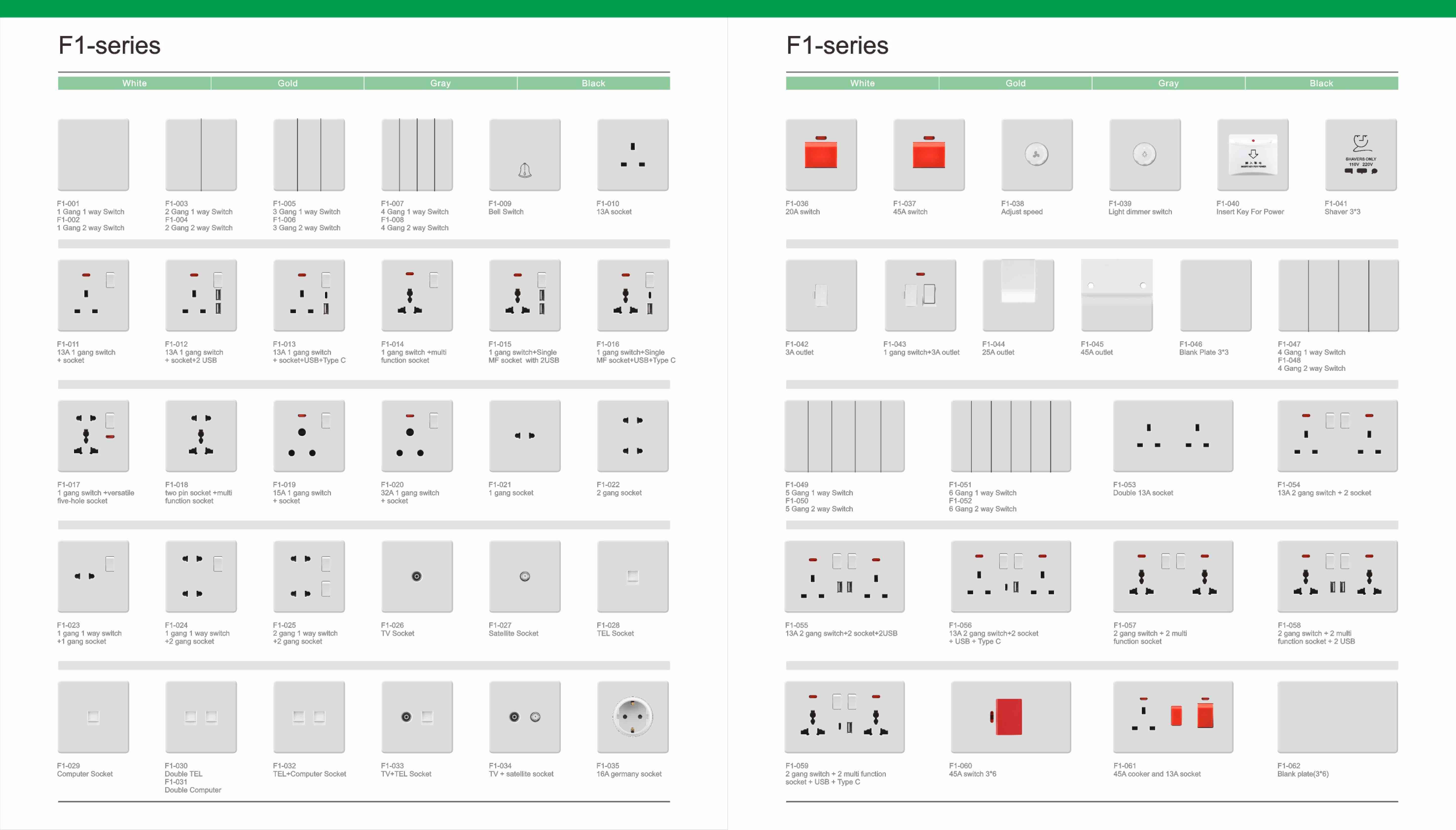The height and width of the screenshot is (830, 1456).
Task: Click the F1-034 TV + satellite socket image
Action: pos(525,717)
